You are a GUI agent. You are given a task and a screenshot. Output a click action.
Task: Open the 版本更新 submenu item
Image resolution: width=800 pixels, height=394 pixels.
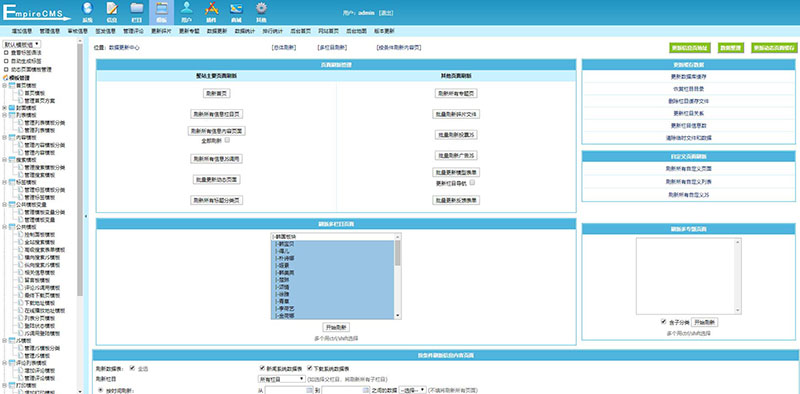(384, 31)
